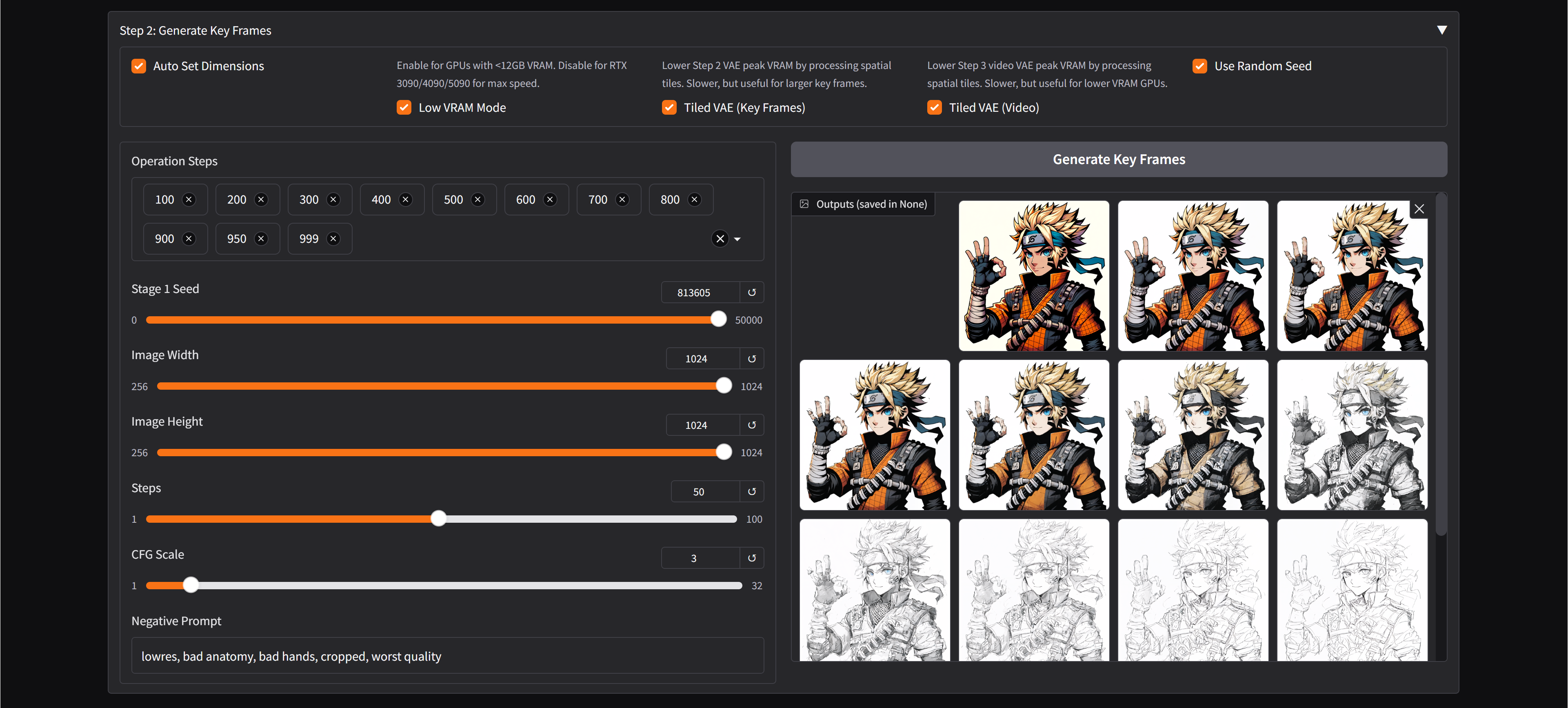Image resolution: width=1568 pixels, height=708 pixels.
Task: Remove the 200 operation step tag
Action: point(261,200)
